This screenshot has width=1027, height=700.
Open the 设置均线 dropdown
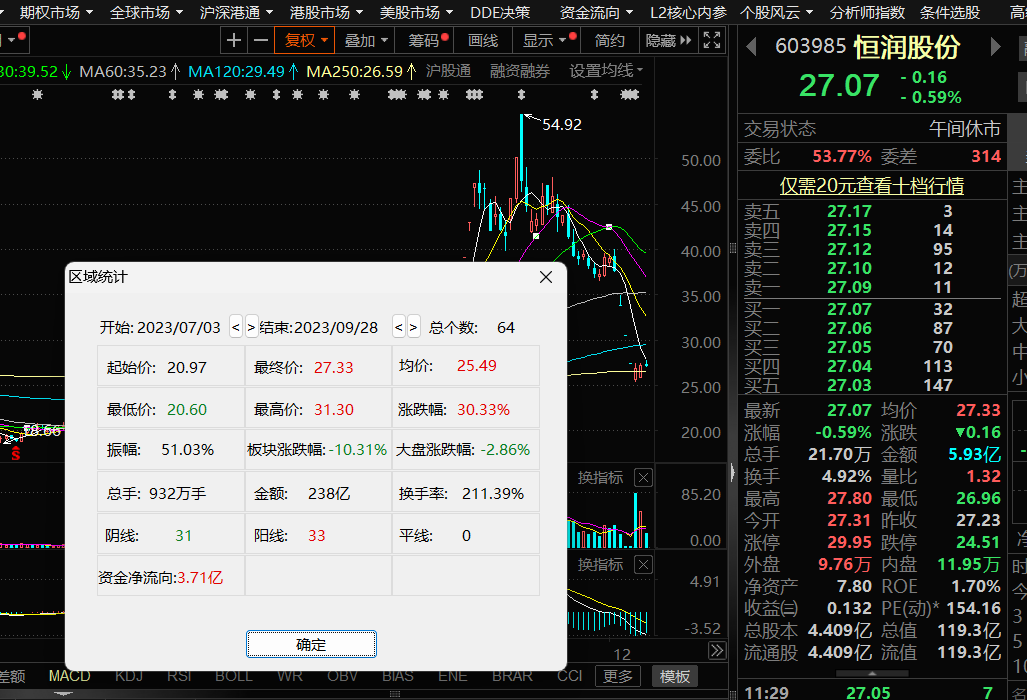point(606,71)
